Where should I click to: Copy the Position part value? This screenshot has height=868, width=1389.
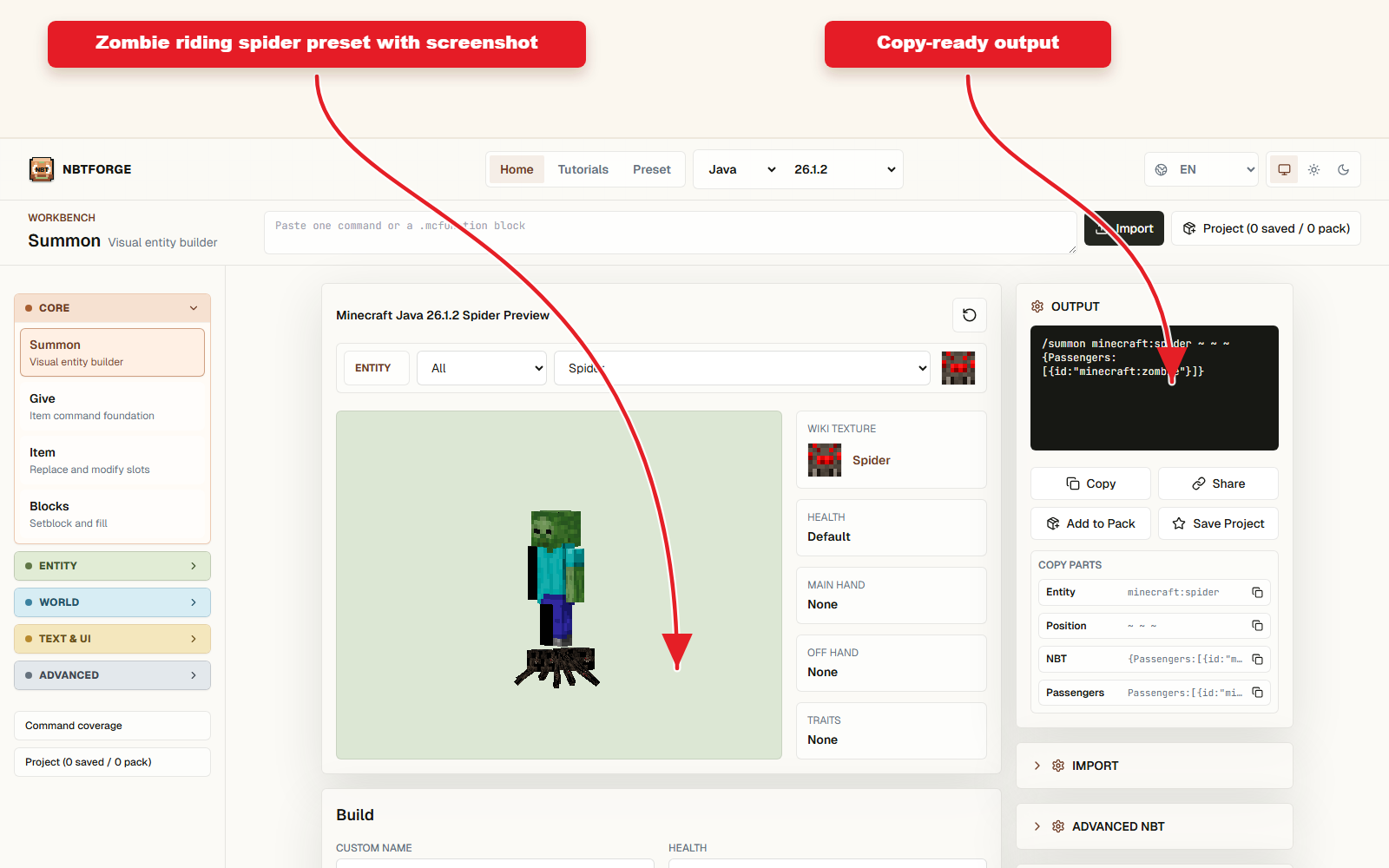[x=1257, y=626]
